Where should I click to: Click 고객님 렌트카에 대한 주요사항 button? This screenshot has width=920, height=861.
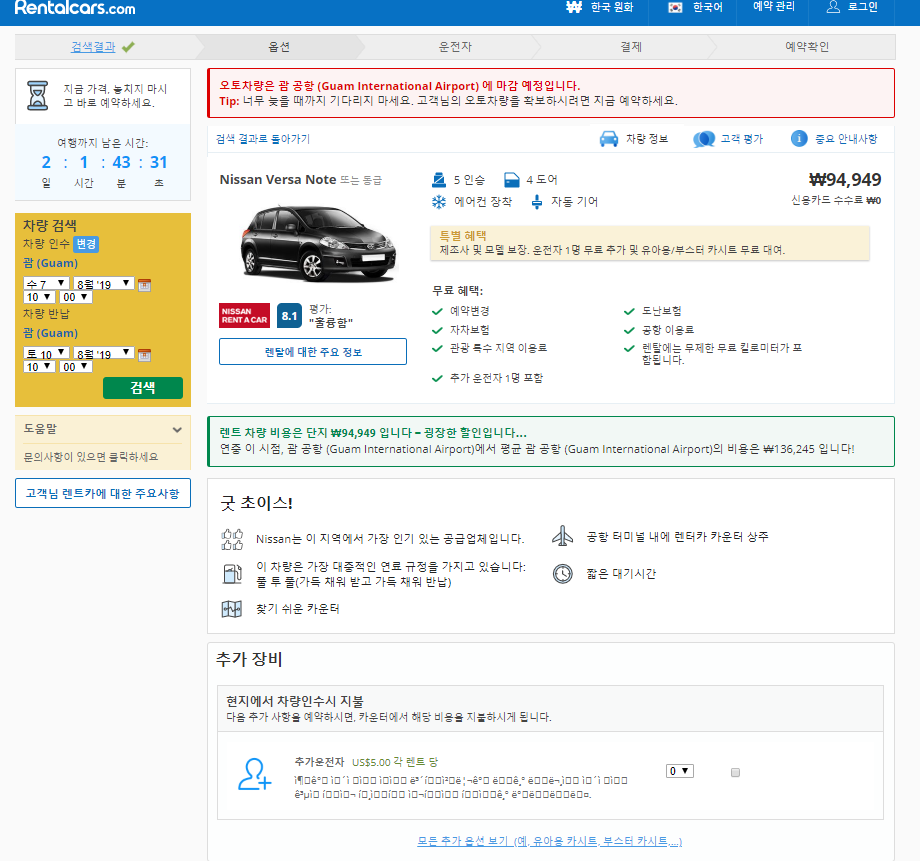click(x=103, y=494)
